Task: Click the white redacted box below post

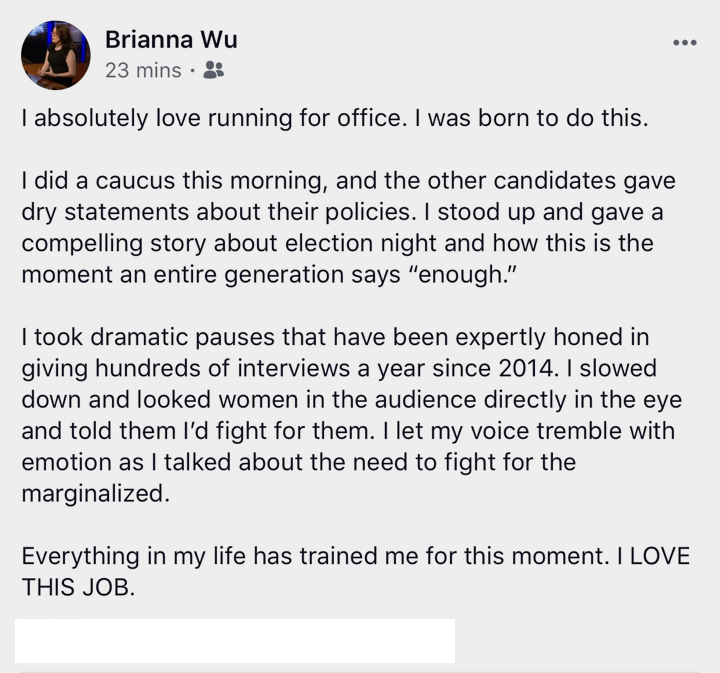Action: 235,640
